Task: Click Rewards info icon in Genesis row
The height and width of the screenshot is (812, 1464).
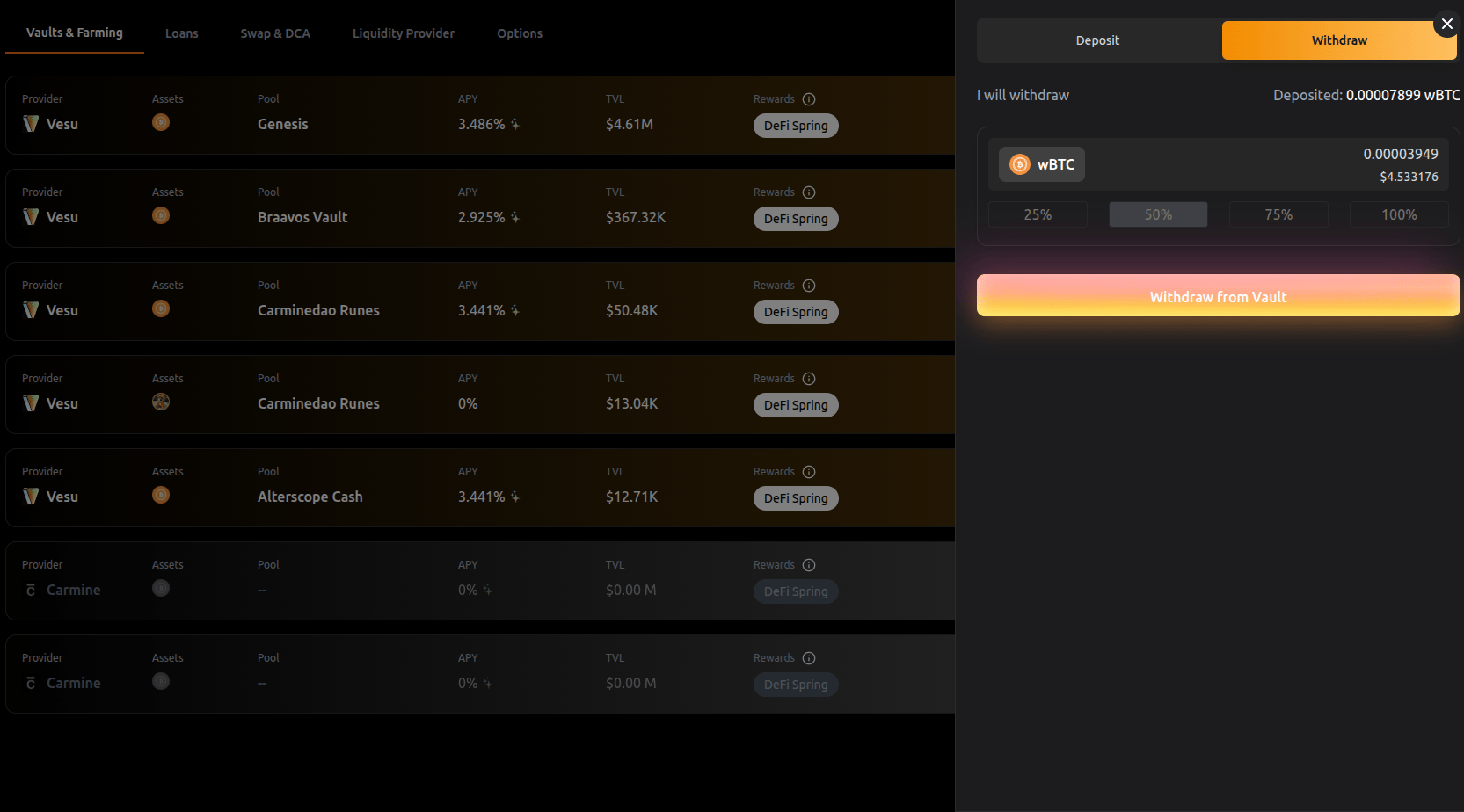Action: point(809,99)
